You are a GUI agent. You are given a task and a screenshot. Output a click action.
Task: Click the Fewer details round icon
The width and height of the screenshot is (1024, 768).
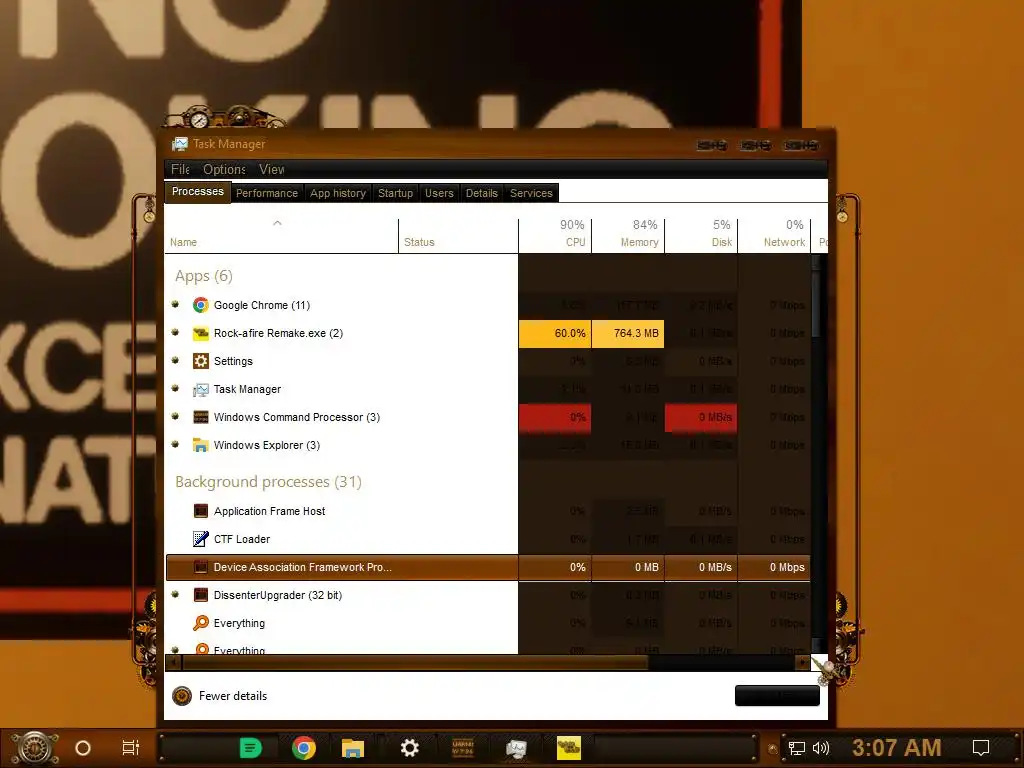pos(182,696)
